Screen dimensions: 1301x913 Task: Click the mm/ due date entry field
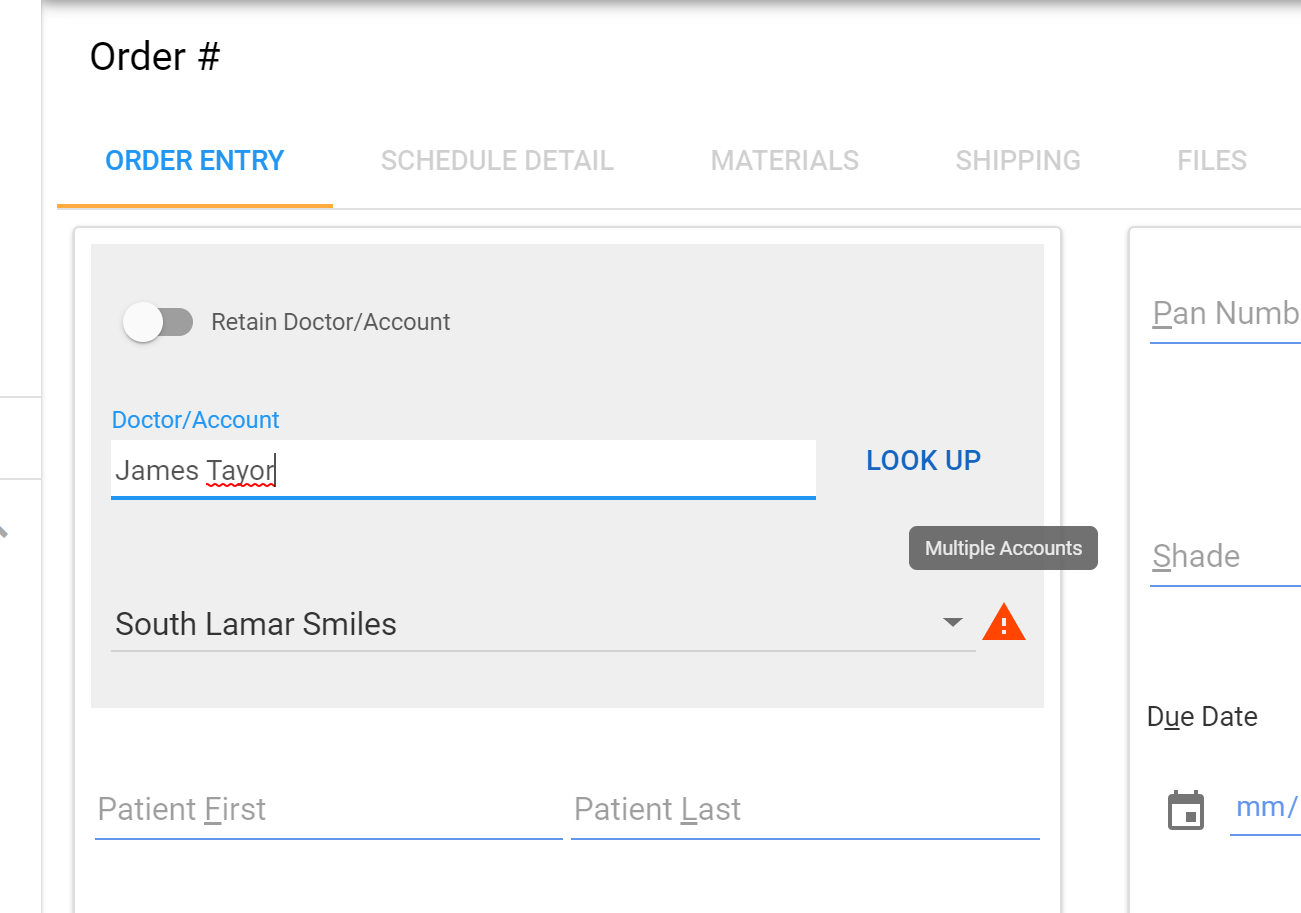click(x=1266, y=808)
